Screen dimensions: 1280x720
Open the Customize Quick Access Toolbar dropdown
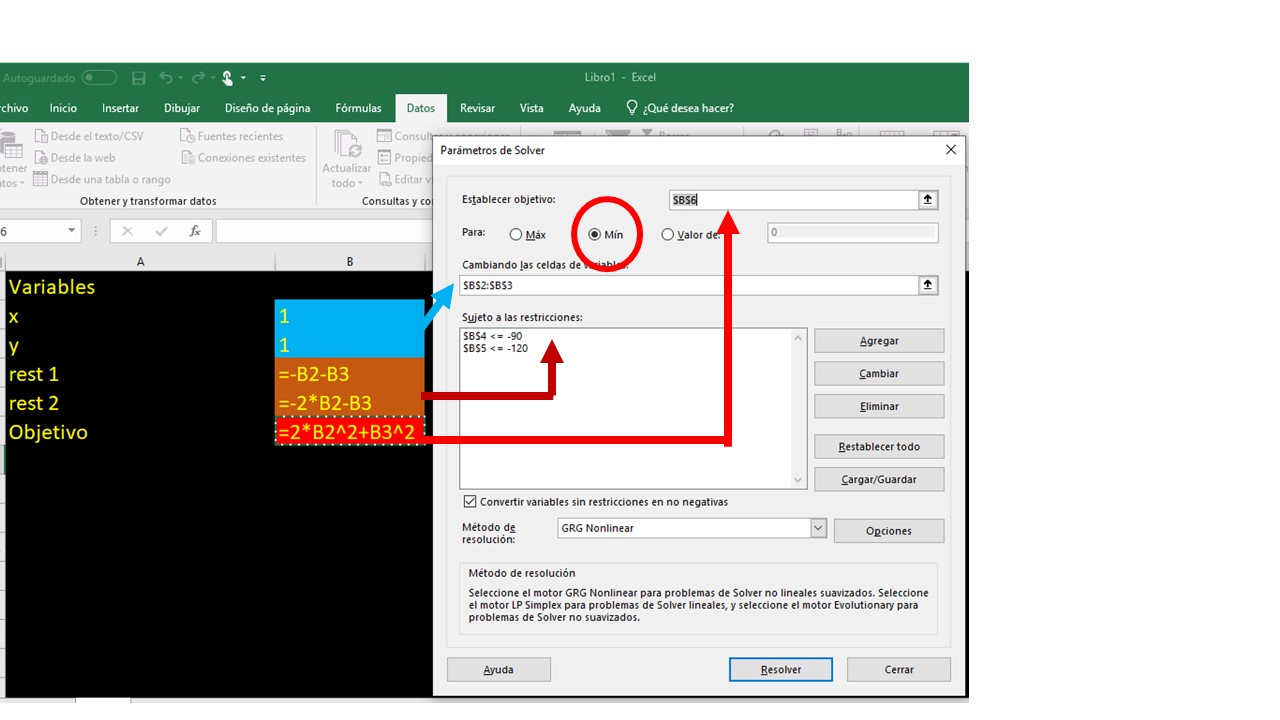click(x=263, y=78)
